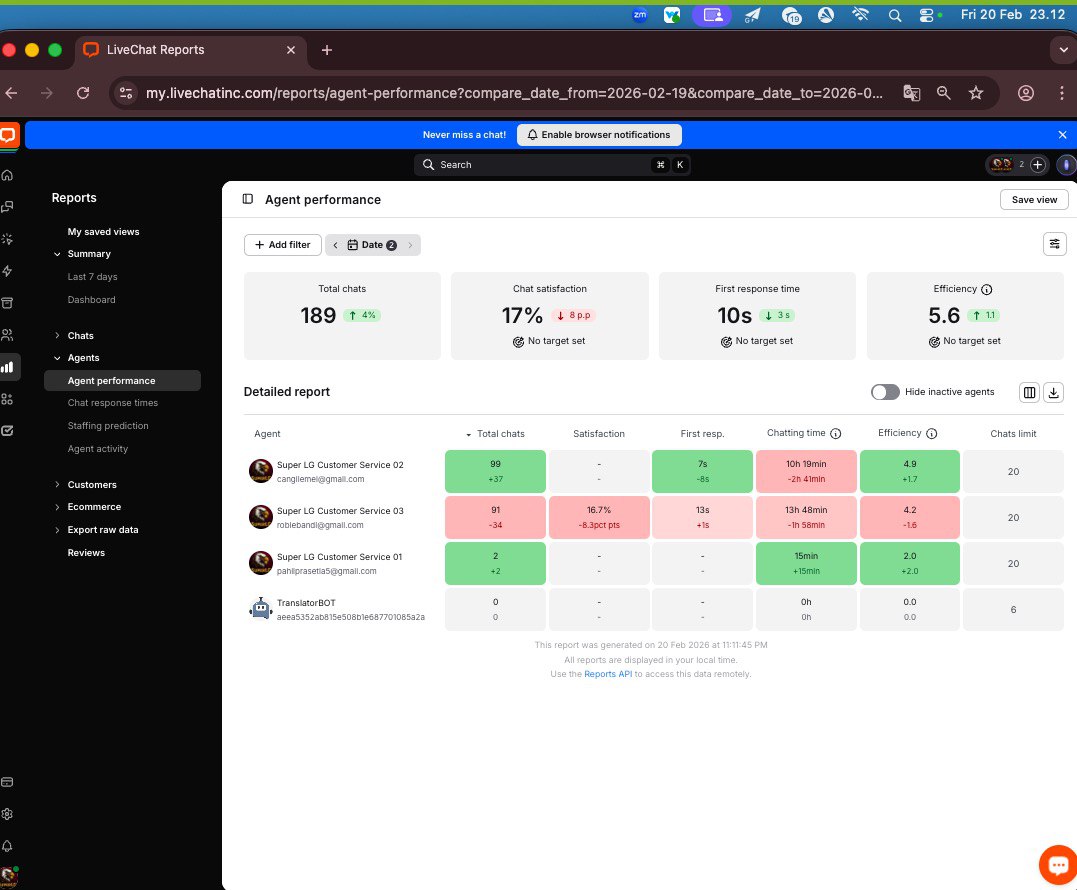Focus the Search input field

pos(552,165)
